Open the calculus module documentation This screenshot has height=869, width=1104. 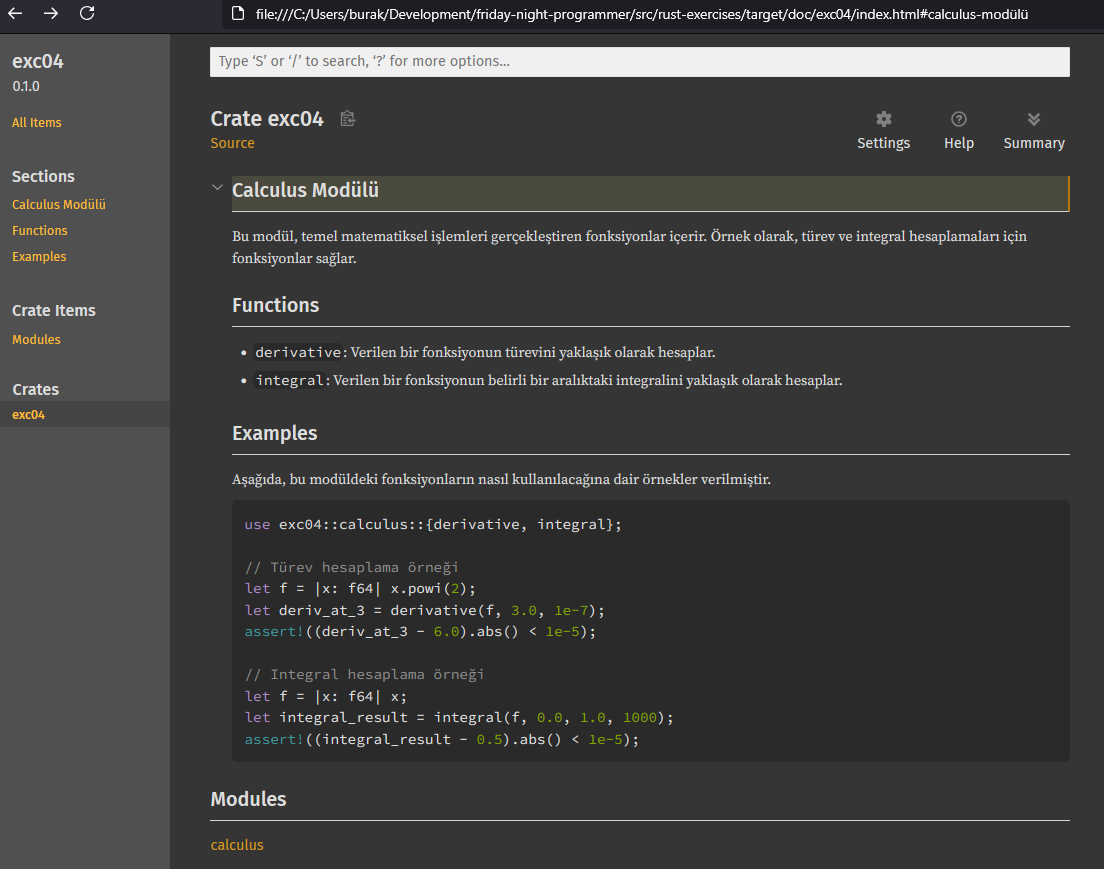(237, 844)
